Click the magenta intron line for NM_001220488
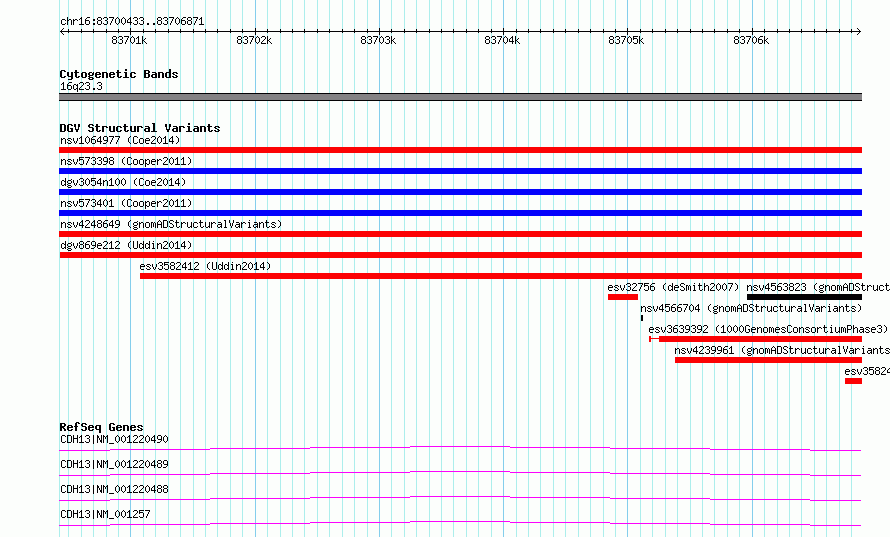The image size is (890, 537). click(460, 497)
